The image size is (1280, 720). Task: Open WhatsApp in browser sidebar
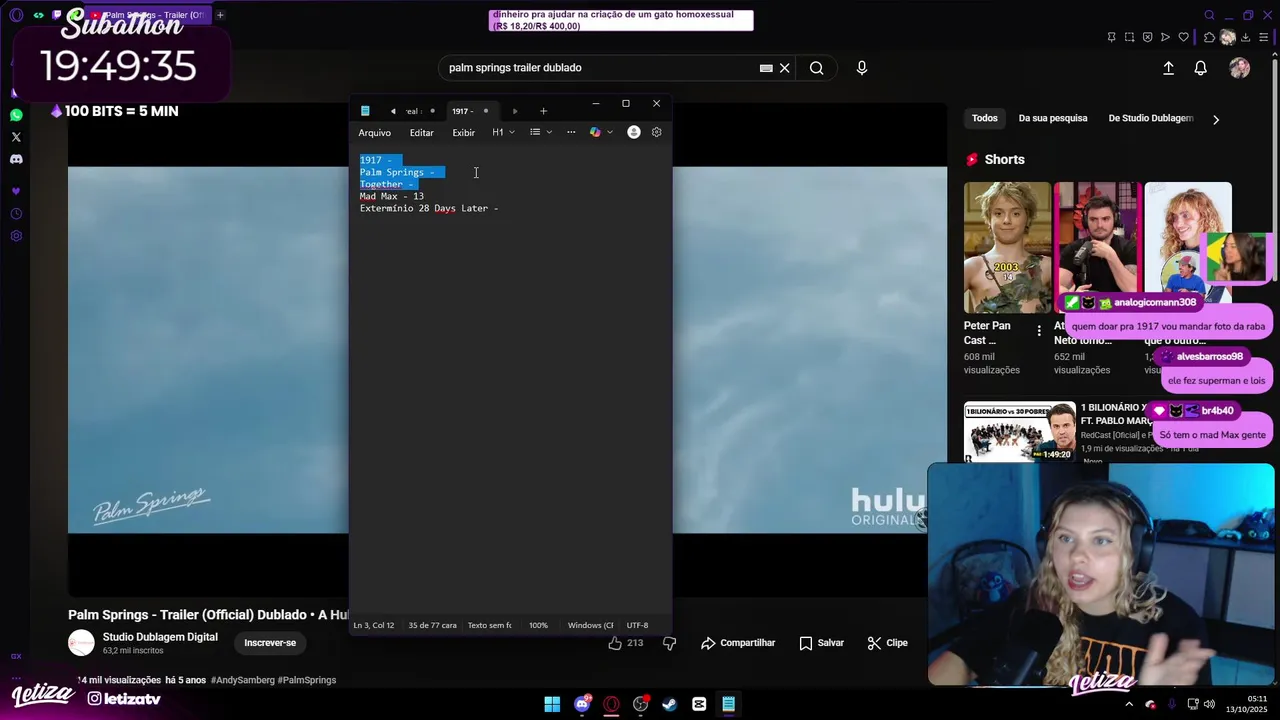[16, 115]
